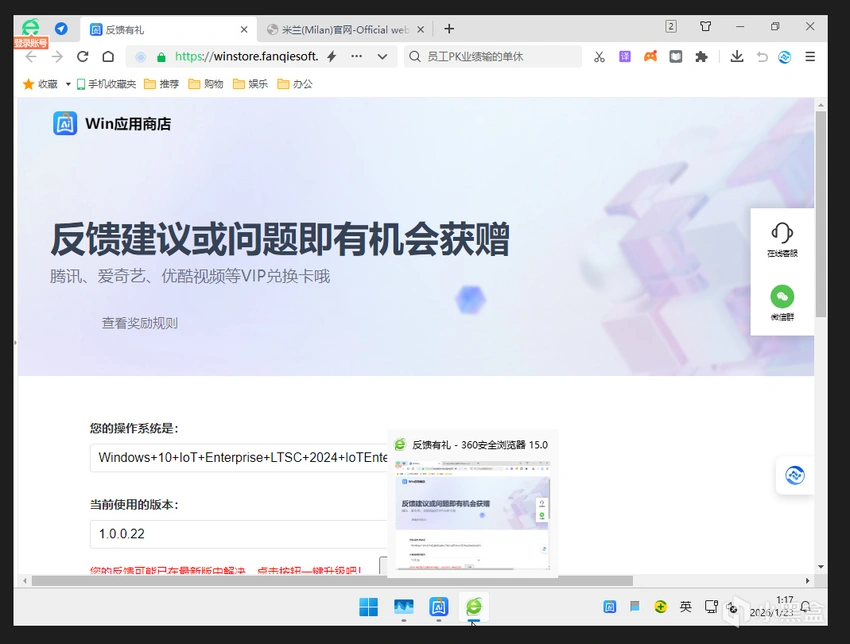Open the 手机收藏夹 bookmark item
The image size is (850, 644).
point(106,84)
